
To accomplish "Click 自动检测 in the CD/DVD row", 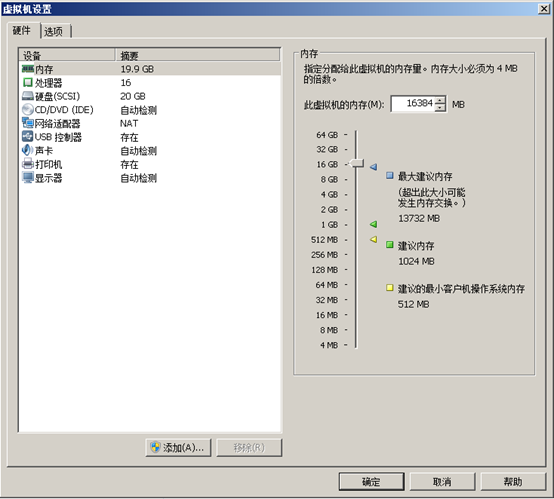I will tap(138, 110).
